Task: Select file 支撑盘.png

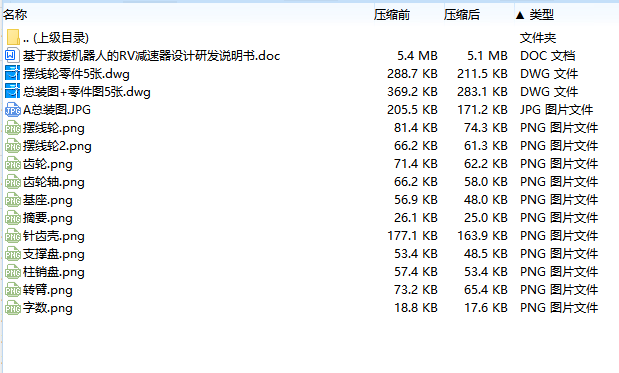Action: click(x=54, y=254)
